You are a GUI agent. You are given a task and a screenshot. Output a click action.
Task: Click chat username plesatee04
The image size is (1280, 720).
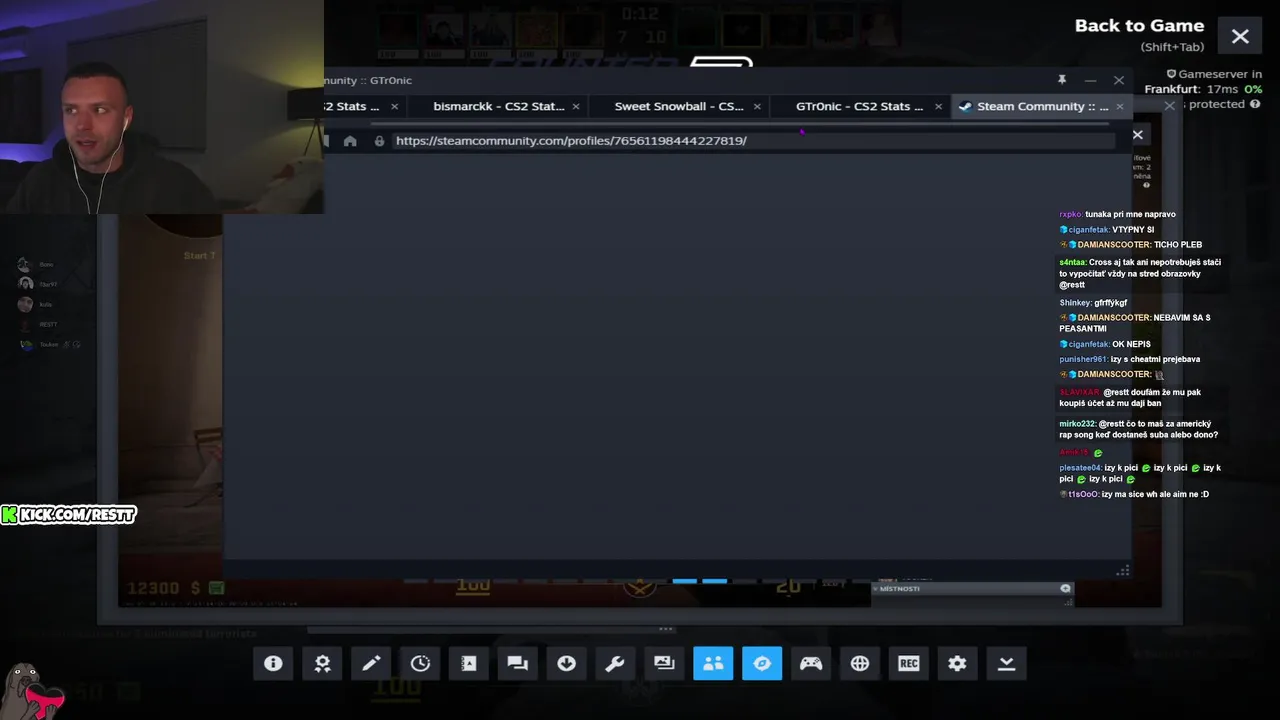(x=1080, y=468)
